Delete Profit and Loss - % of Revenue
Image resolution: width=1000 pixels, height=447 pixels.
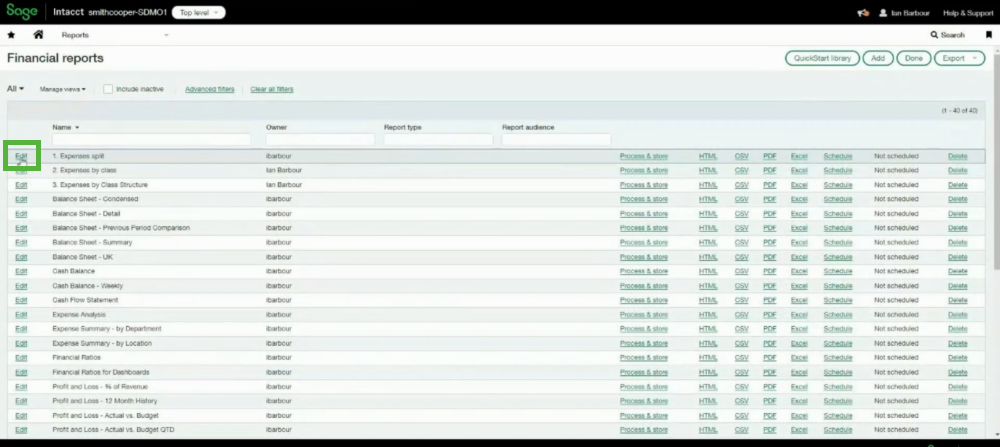[x=957, y=386]
